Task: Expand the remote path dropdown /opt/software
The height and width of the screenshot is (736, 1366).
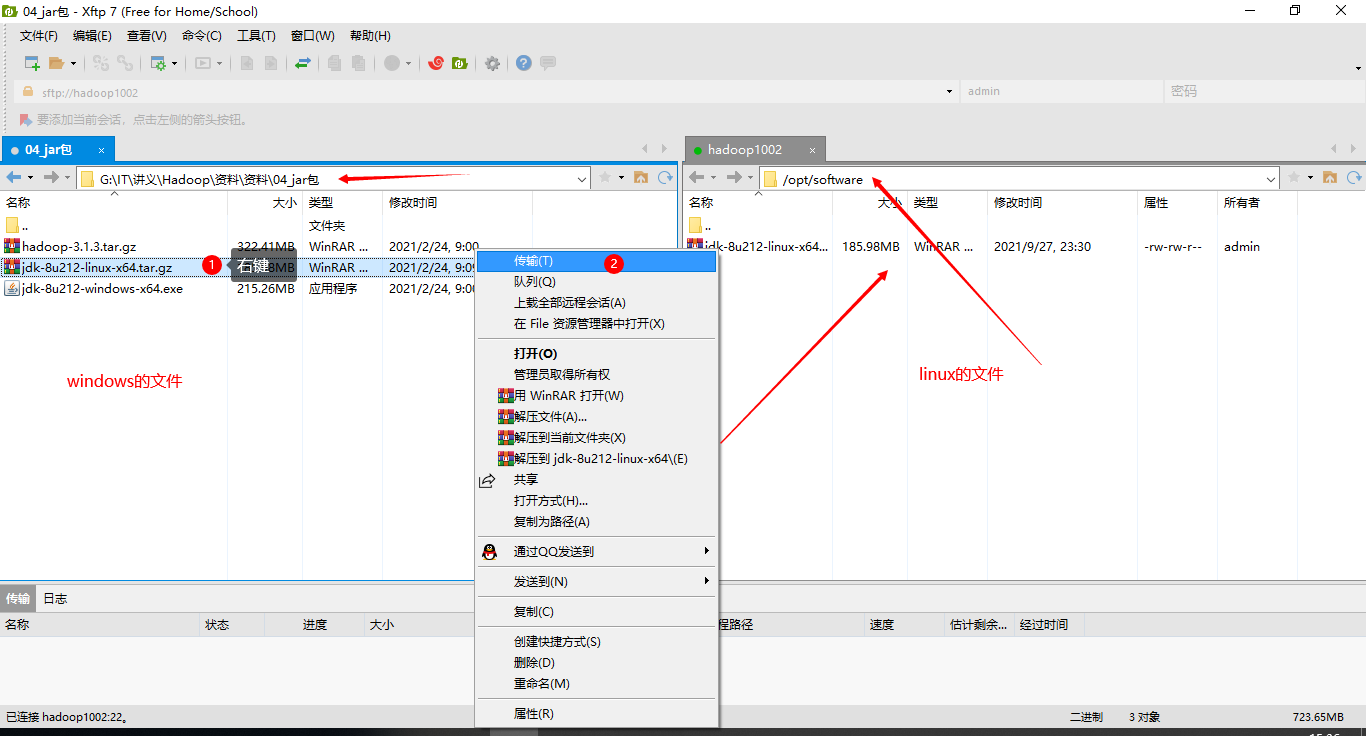Action: click(x=1272, y=179)
